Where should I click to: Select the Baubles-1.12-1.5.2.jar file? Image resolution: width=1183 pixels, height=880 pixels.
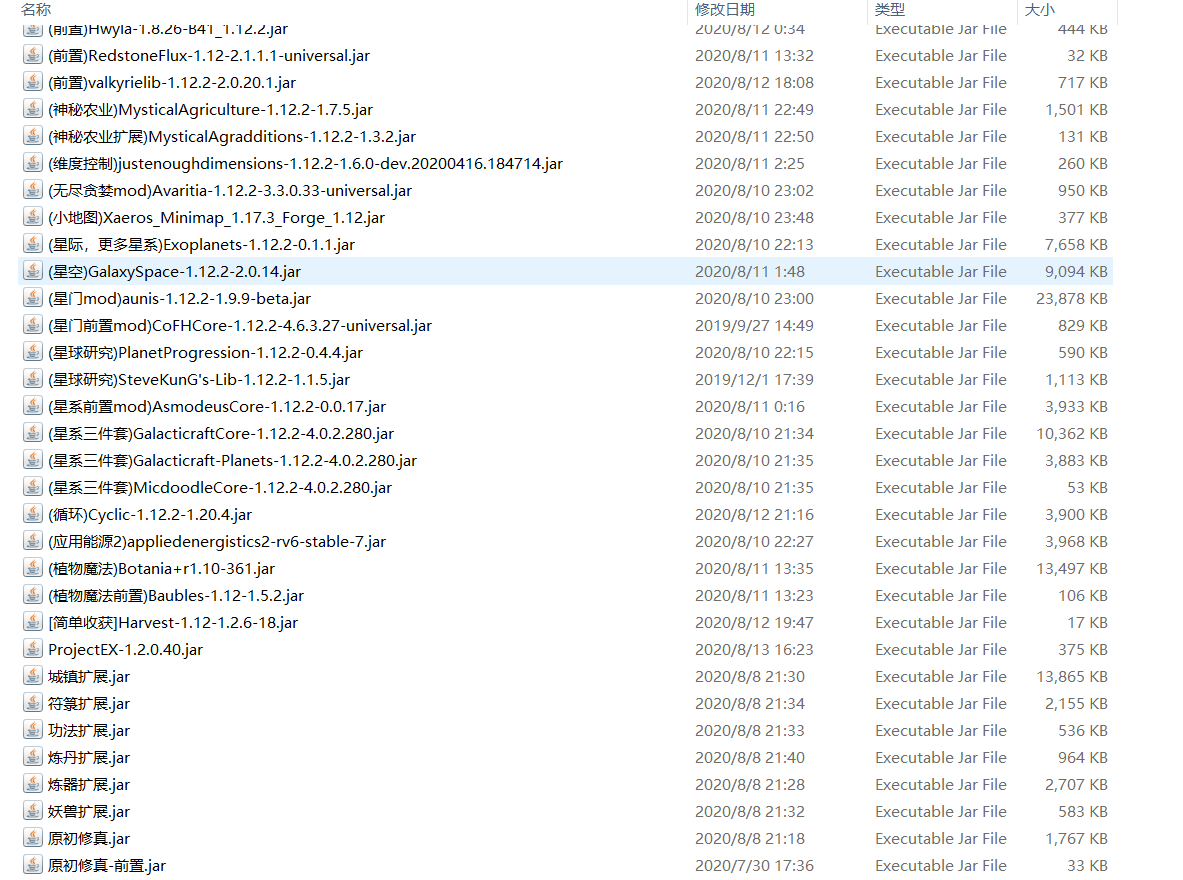pos(176,595)
